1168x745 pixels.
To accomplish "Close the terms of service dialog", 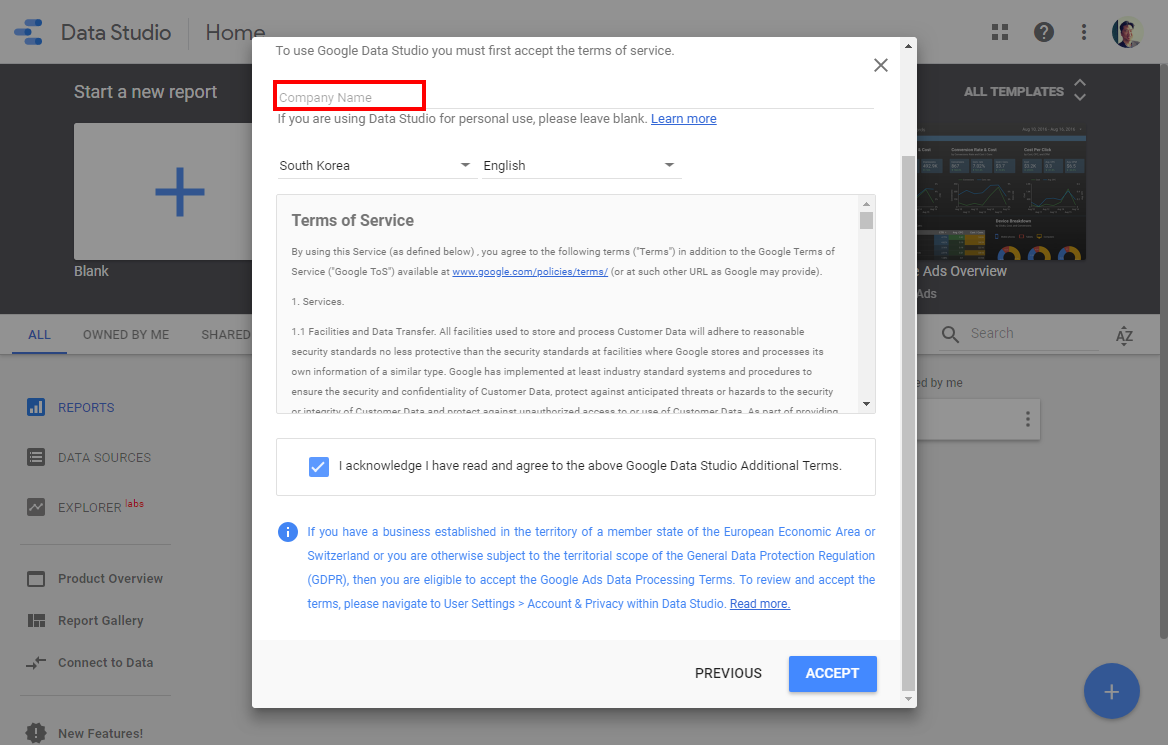I will (880, 65).
